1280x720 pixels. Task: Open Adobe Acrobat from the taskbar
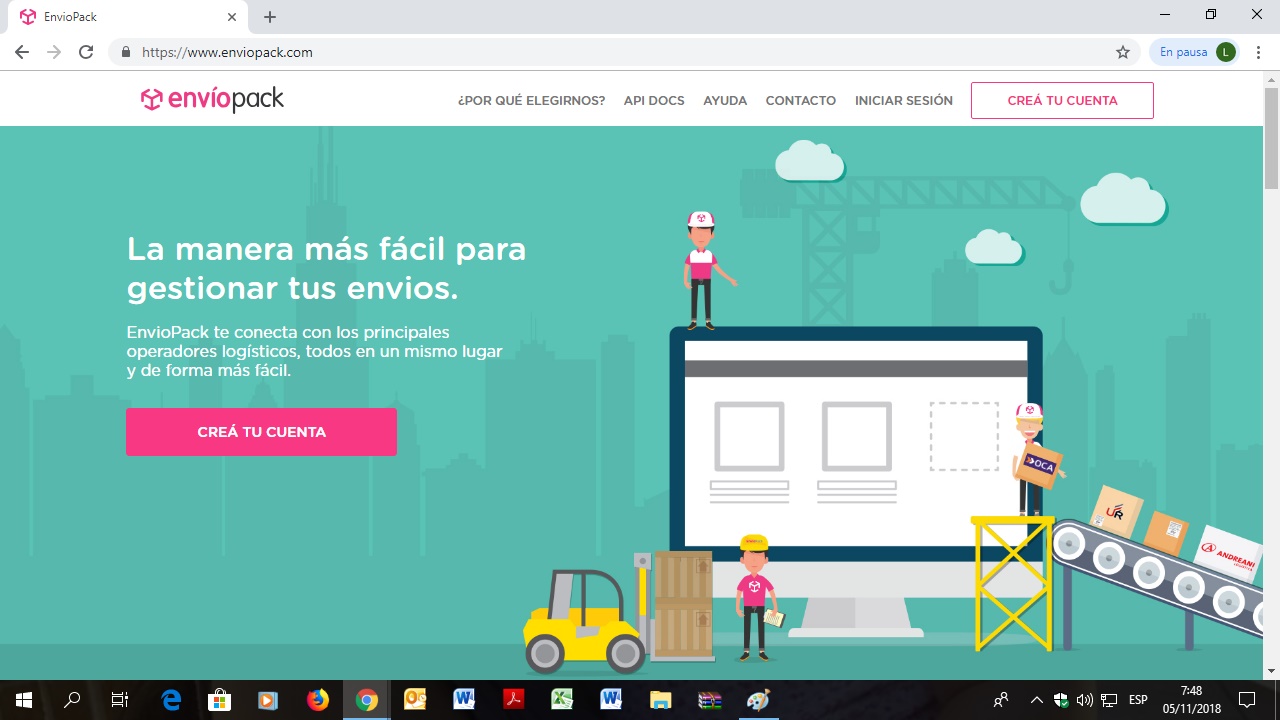pyautogui.click(x=513, y=700)
